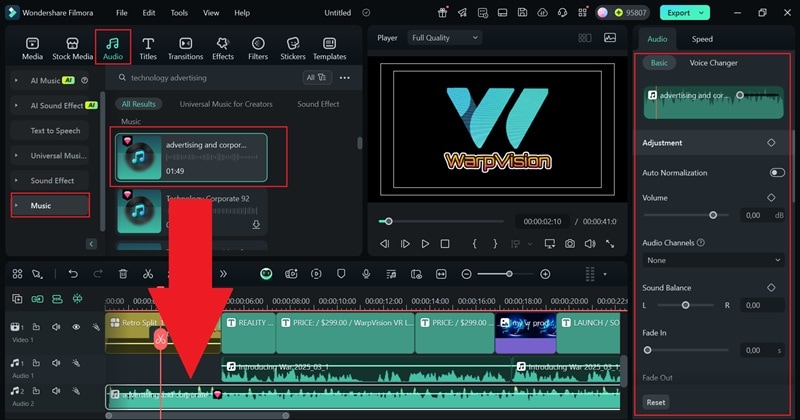Viewport: 800px width, 420px height.
Task: Lock the Video 1 track
Action: click(36, 327)
